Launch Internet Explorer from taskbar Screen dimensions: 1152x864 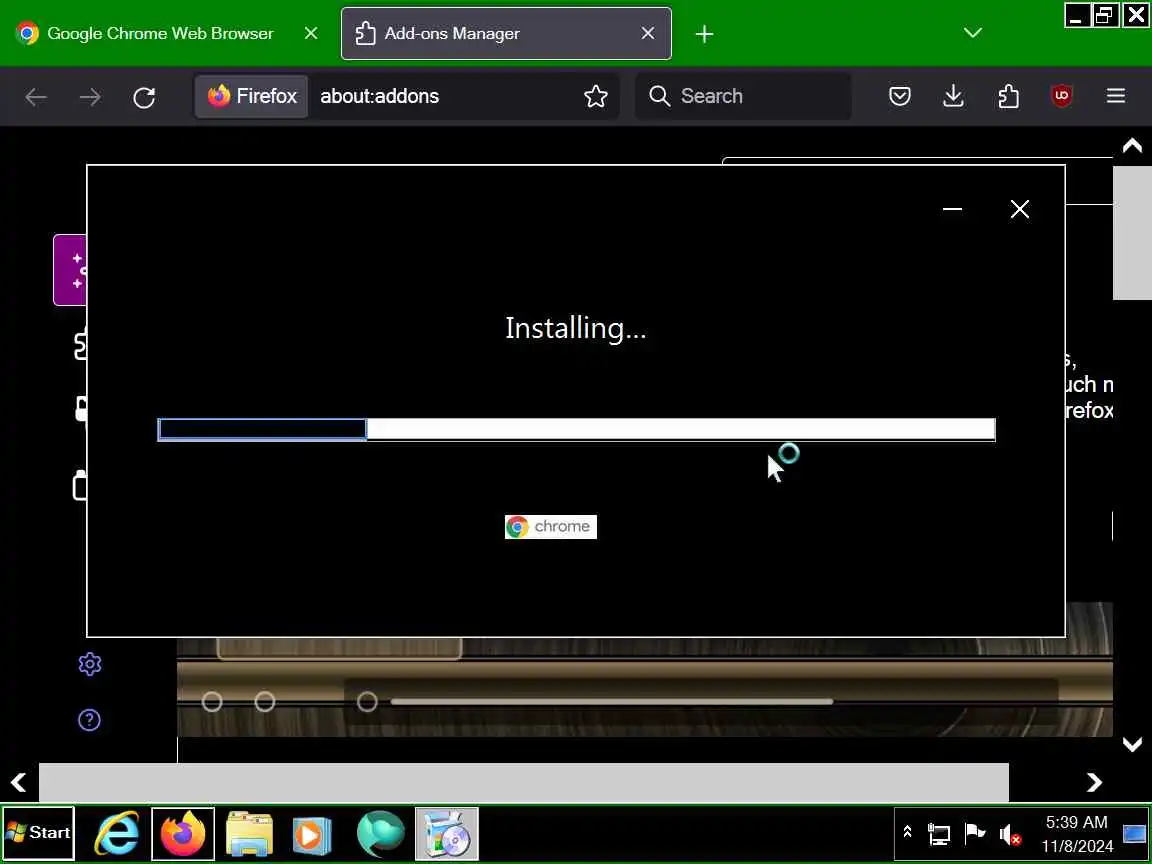tap(118, 833)
